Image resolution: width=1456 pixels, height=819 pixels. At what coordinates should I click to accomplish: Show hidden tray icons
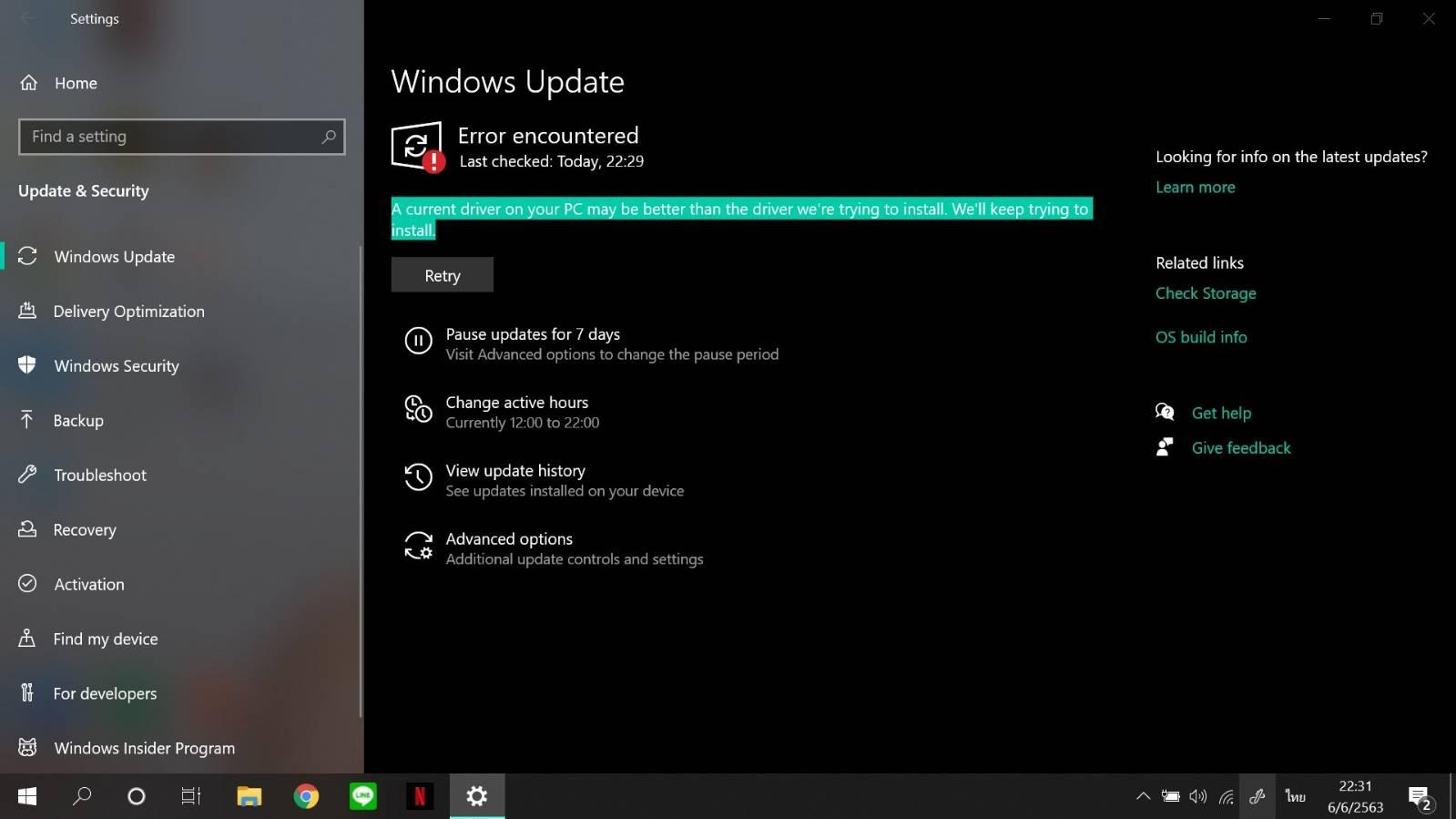click(1143, 797)
